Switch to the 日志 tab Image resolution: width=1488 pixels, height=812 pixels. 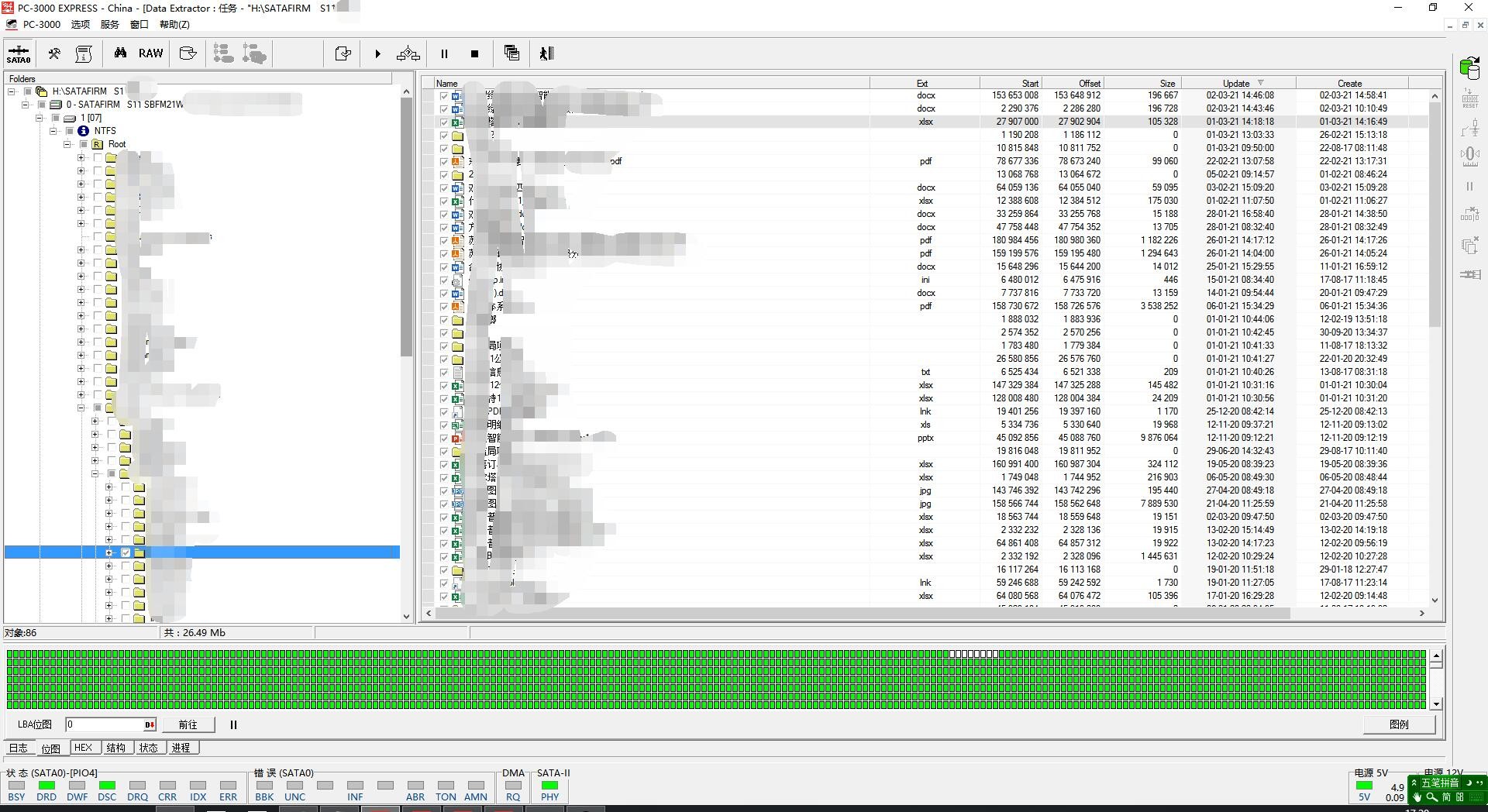19,748
